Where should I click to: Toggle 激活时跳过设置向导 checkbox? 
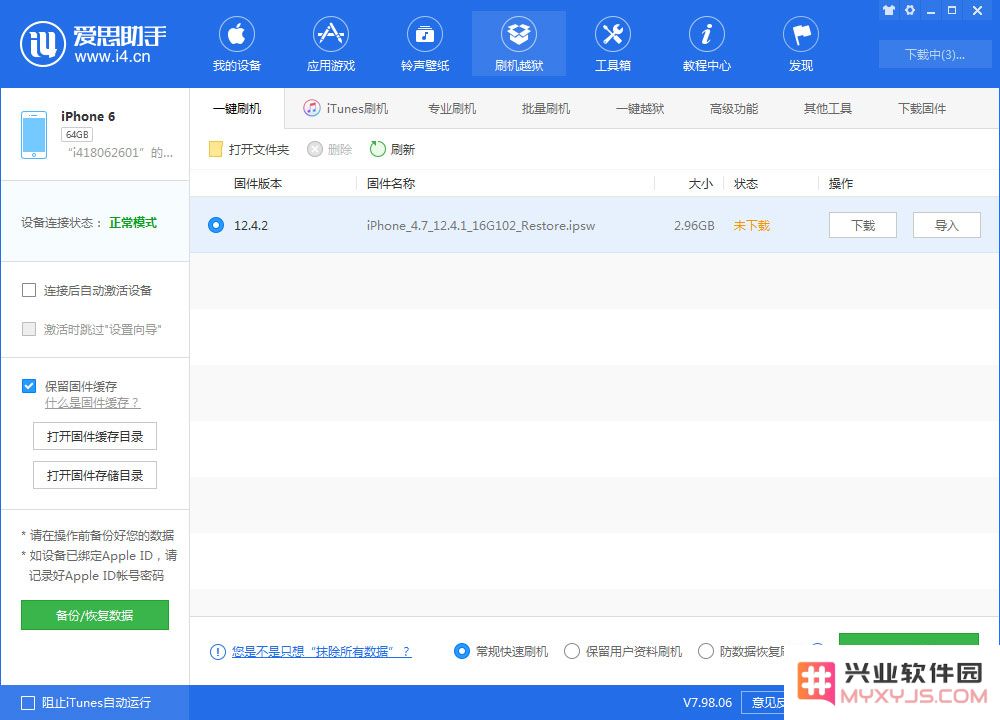tap(29, 329)
